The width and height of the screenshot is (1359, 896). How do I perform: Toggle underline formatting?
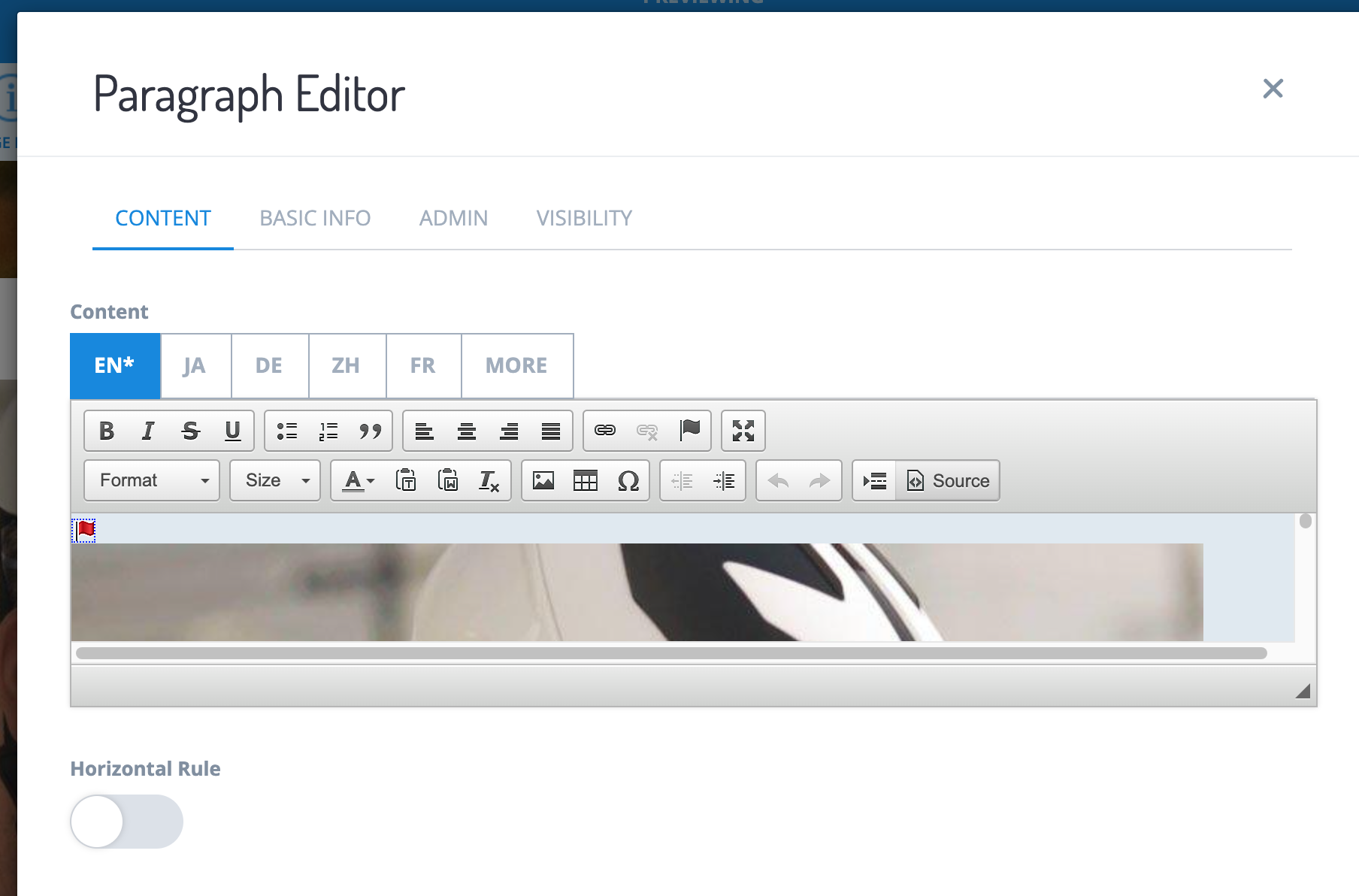[232, 431]
